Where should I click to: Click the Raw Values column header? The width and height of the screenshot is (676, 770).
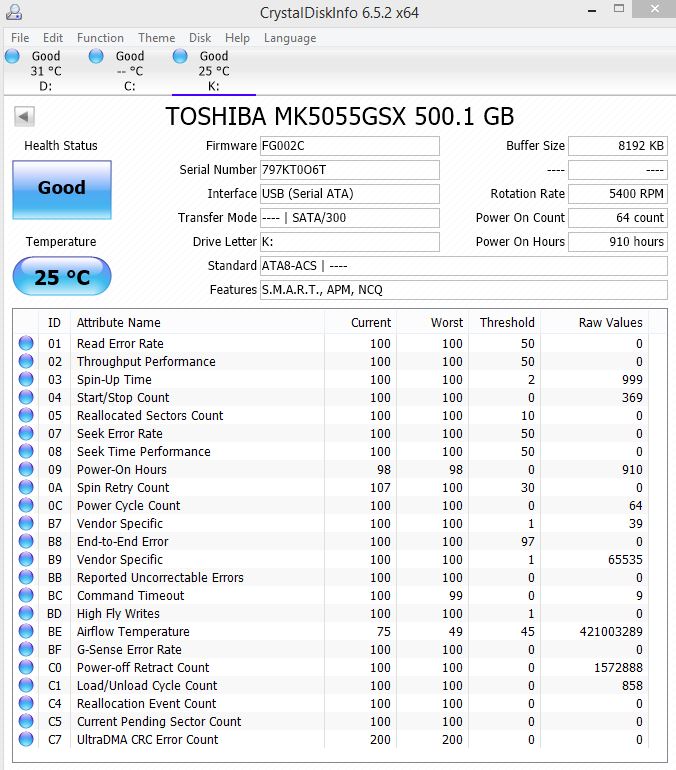pyautogui.click(x=594, y=323)
